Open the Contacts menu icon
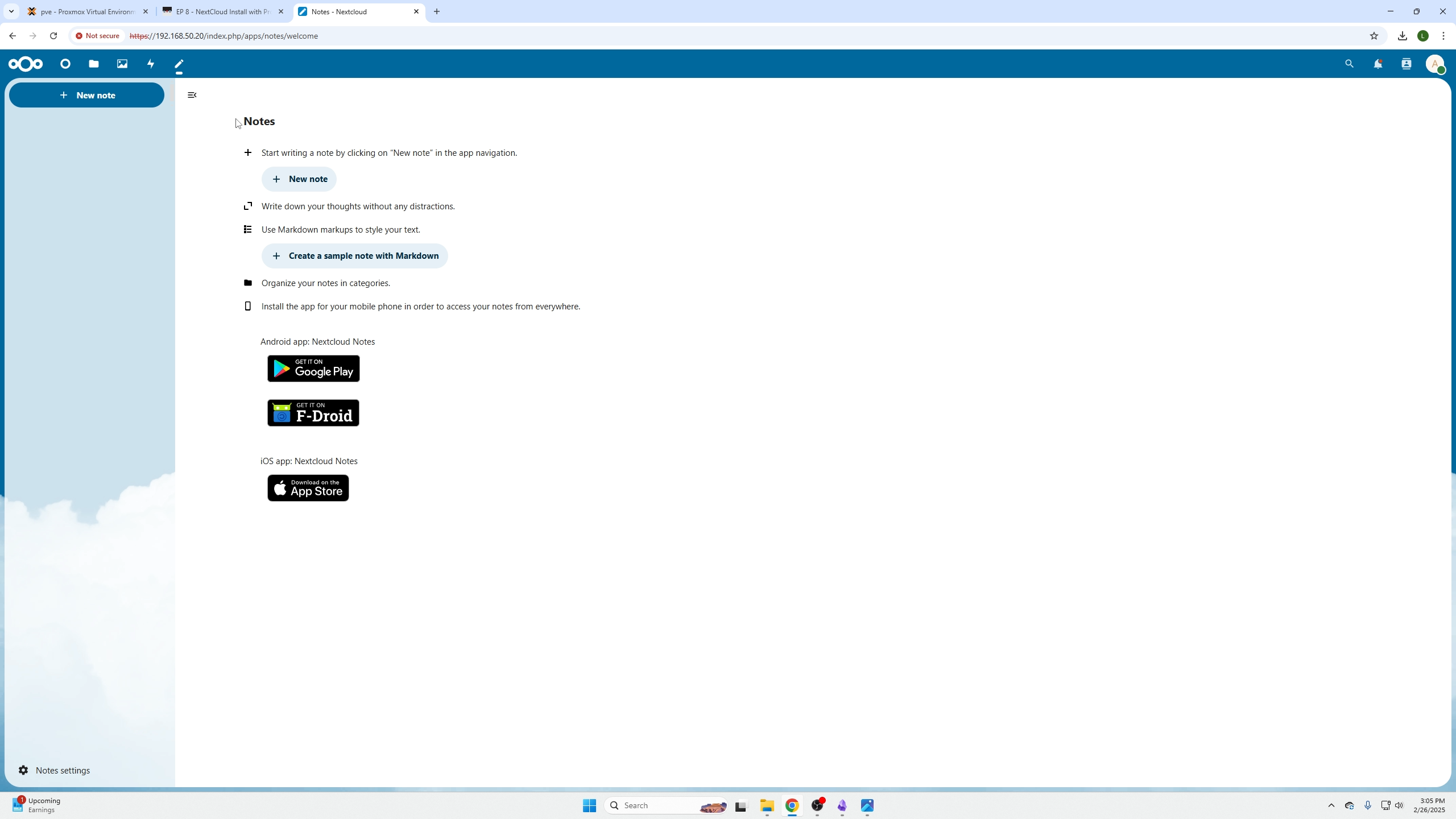The image size is (1456, 819). pyautogui.click(x=1406, y=64)
